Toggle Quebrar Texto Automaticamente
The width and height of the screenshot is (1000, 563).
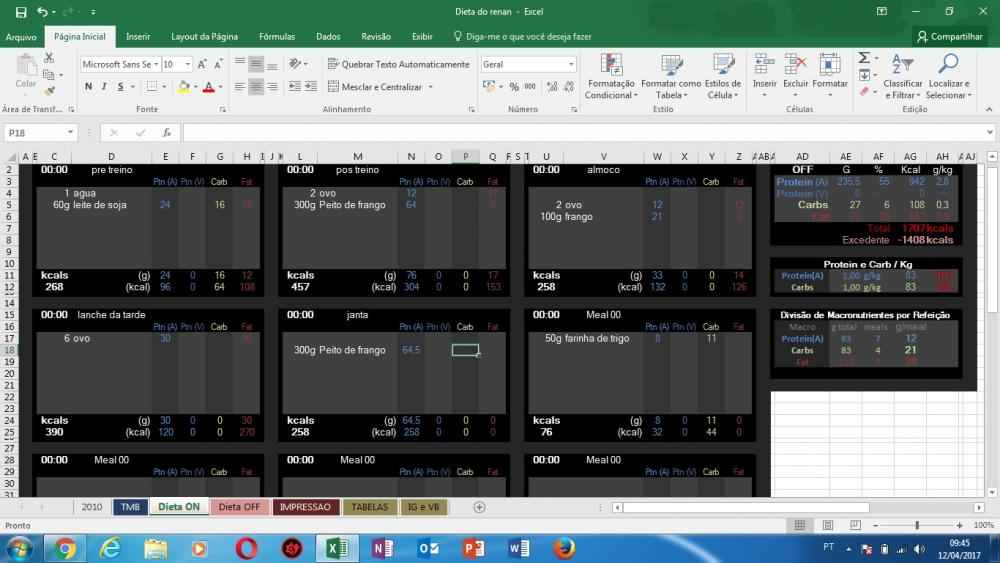[x=398, y=64]
